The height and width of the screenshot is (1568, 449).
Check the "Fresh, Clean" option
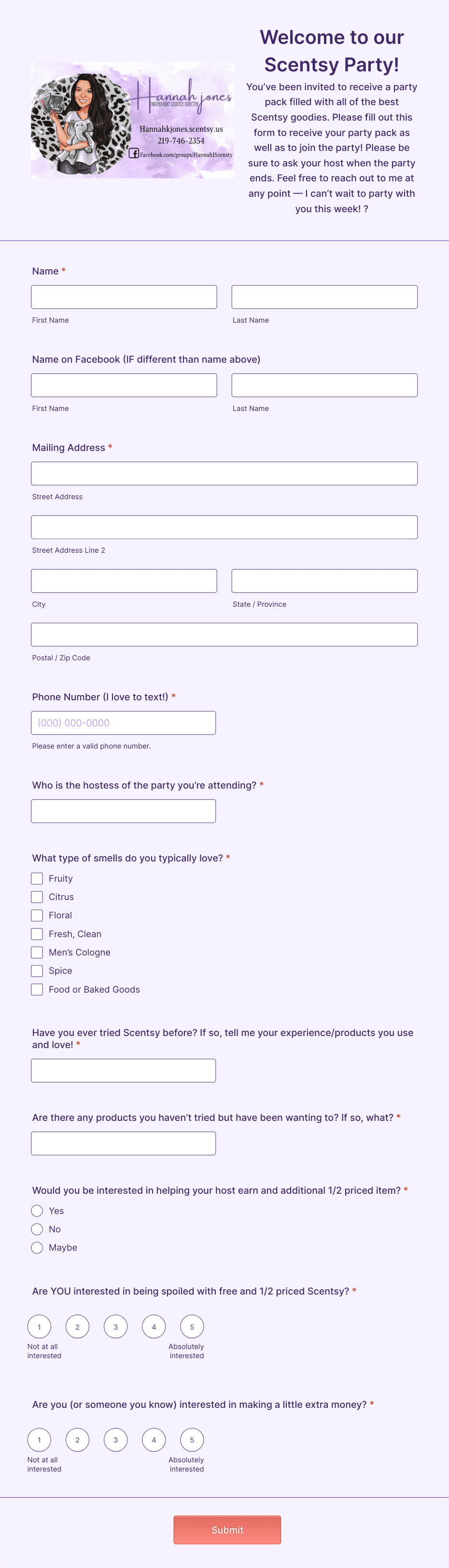click(37, 934)
